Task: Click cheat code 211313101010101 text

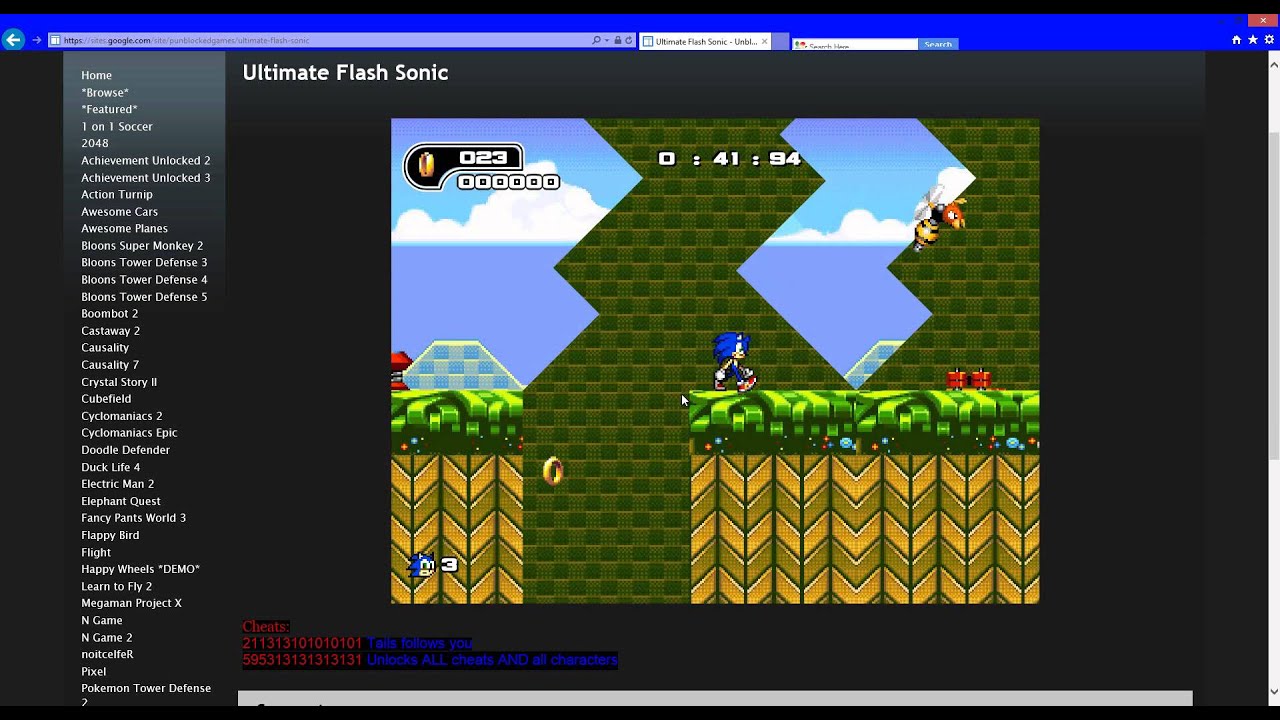Action: (302, 643)
